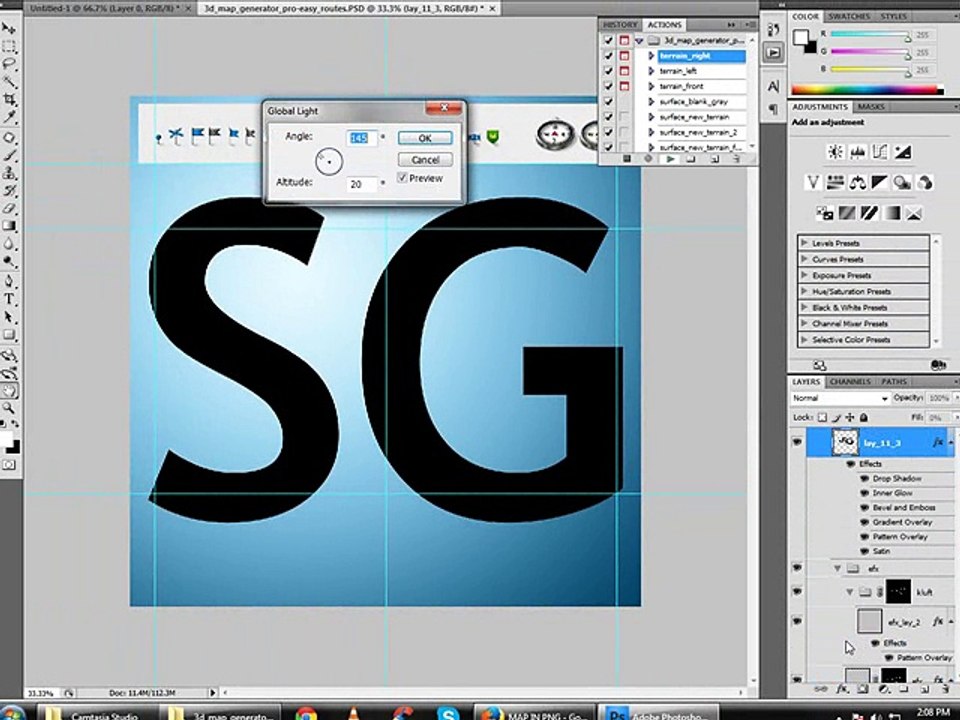Confirm Global Light with OK
Screen dimensions: 960x720
coord(424,138)
